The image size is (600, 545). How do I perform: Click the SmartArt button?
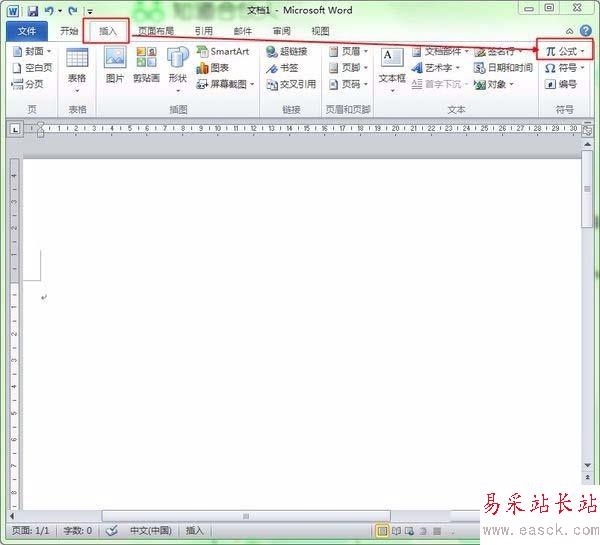(x=223, y=51)
